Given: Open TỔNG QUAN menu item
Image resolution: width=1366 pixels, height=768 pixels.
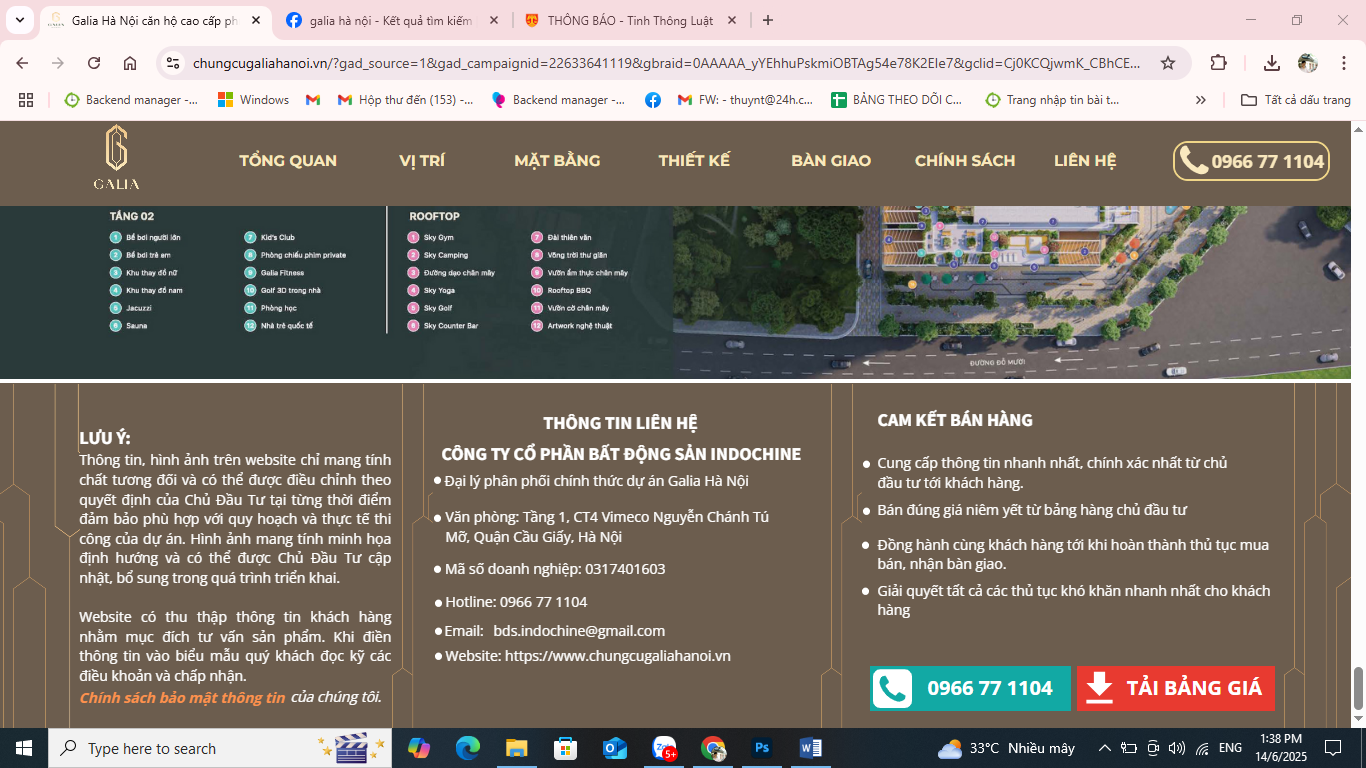Looking at the screenshot, I should [x=288, y=161].
